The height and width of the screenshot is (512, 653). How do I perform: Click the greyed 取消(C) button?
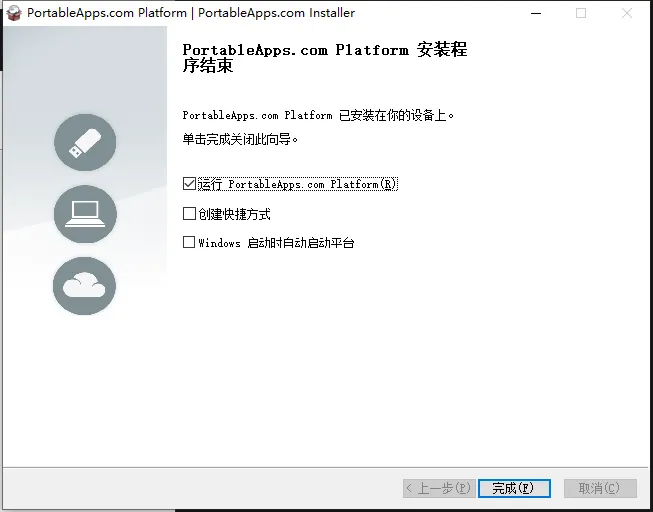(600, 488)
